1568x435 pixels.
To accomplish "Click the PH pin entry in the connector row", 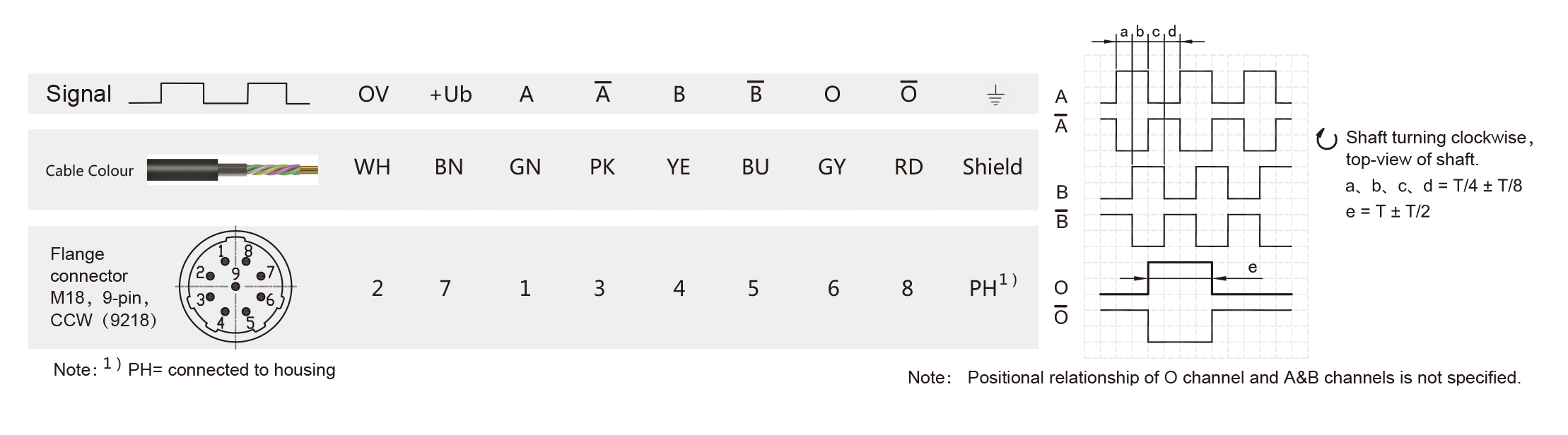I will (x=992, y=287).
